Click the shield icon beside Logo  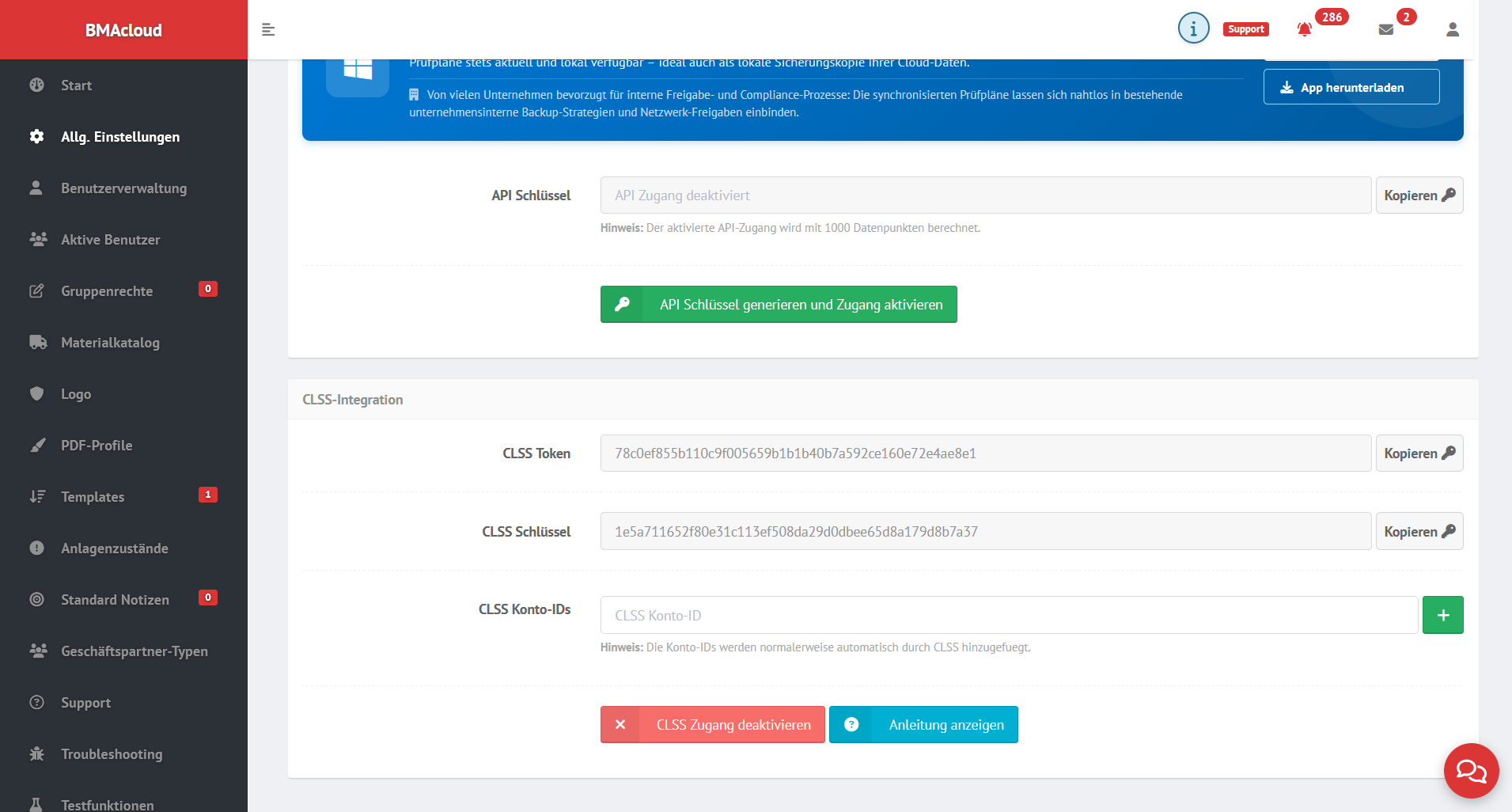pyautogui.click(x=36, y=393)
